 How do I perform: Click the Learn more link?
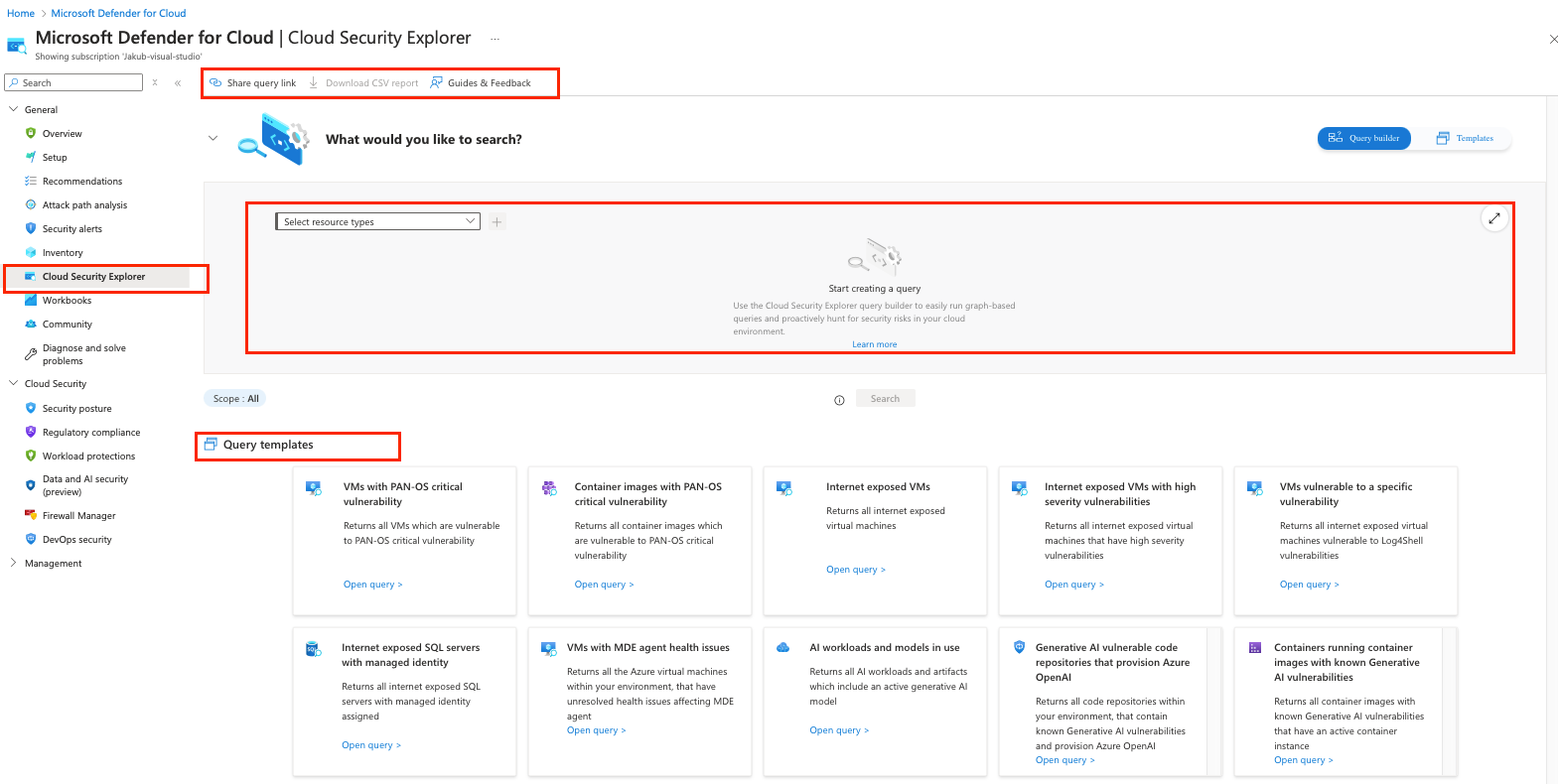click(874, 344)
